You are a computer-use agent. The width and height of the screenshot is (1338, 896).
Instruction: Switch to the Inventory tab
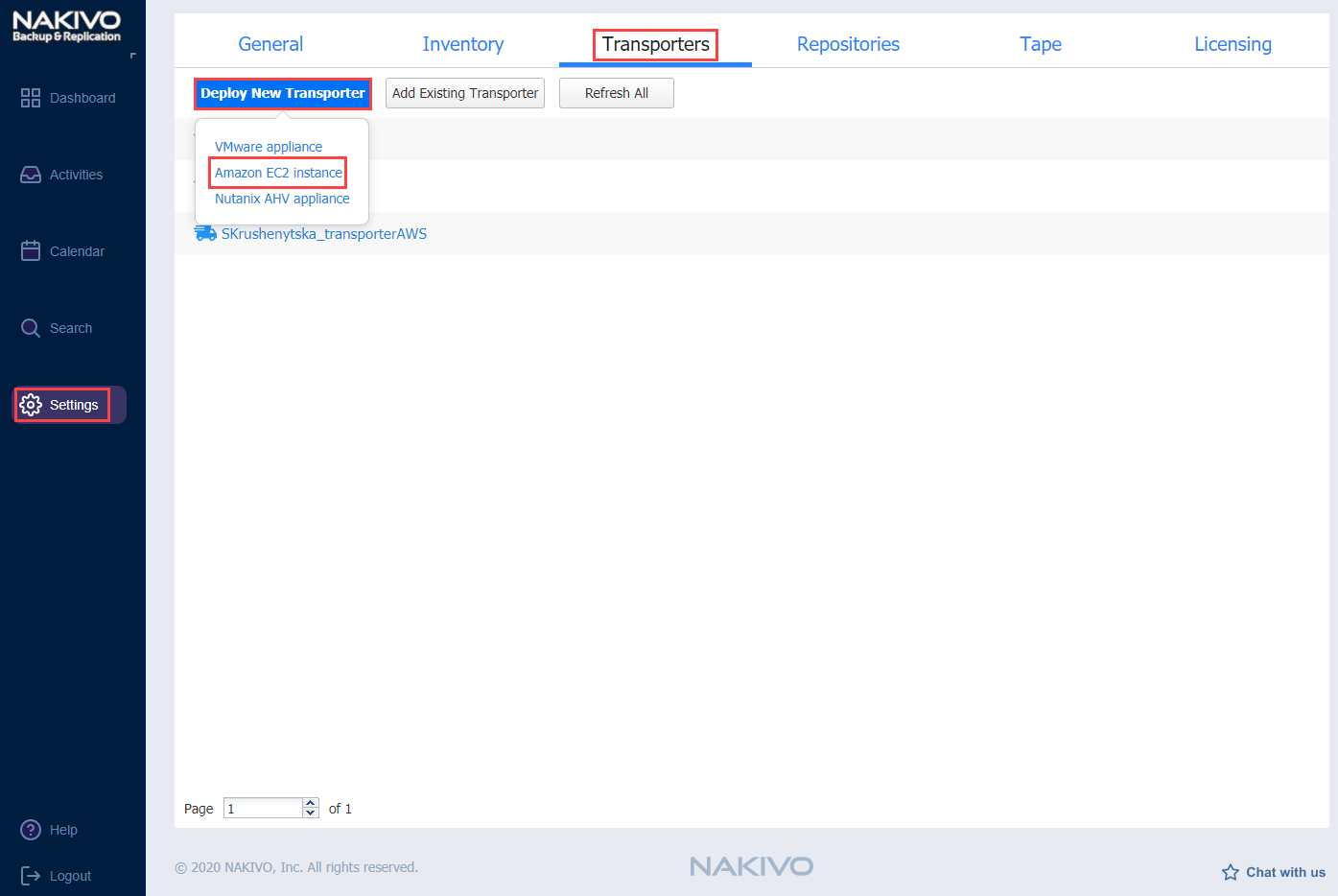pyautogui.click(x=463, y=44)
